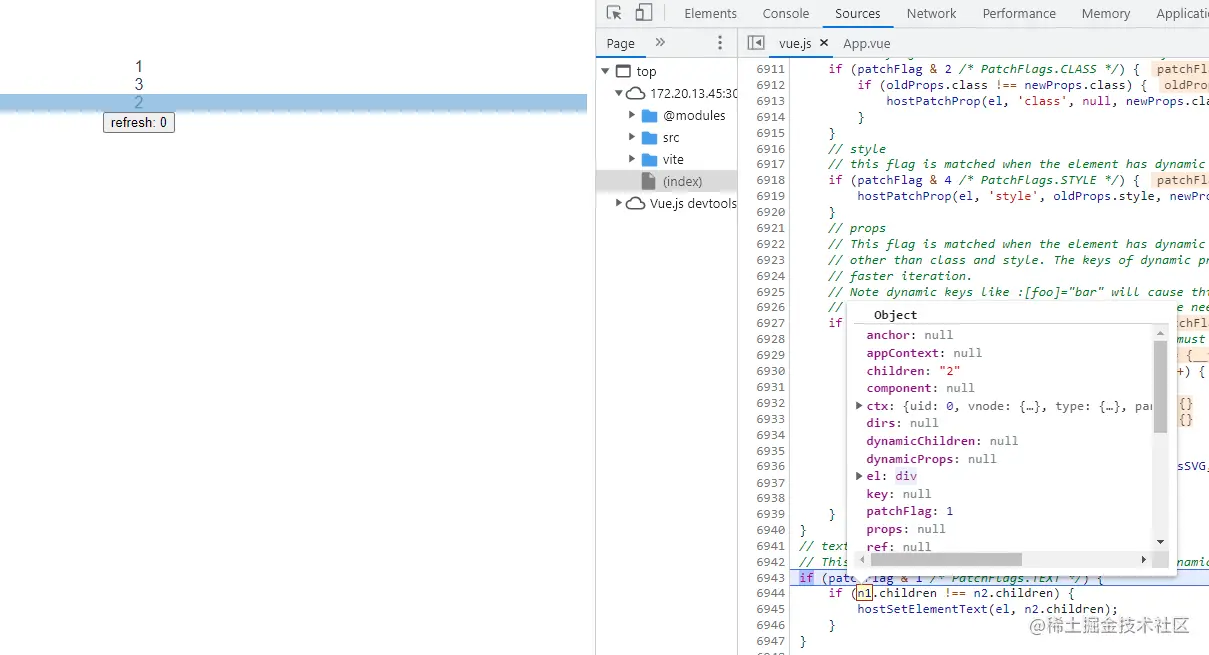The height and width of the screenshot is (655, 1209).
Task: Expand the src folder arrow
Action: pos(632,137)
